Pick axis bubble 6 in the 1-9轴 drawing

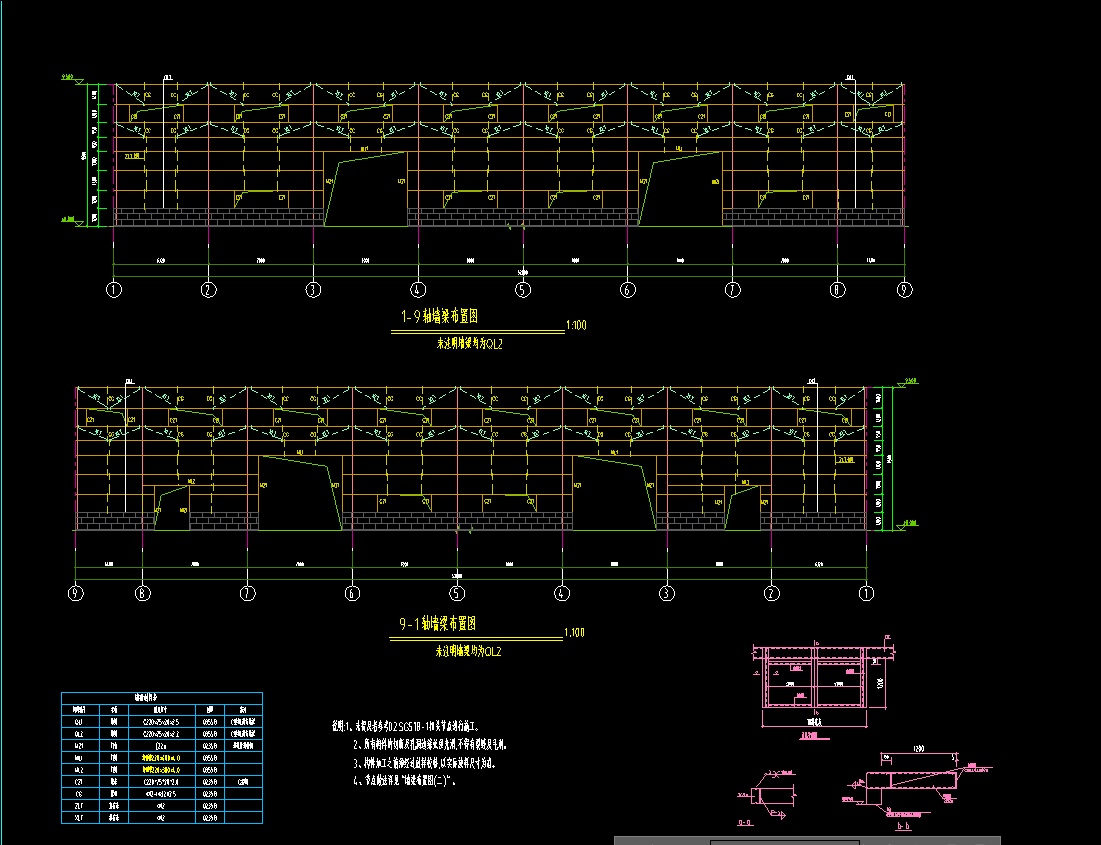[628, 289]
